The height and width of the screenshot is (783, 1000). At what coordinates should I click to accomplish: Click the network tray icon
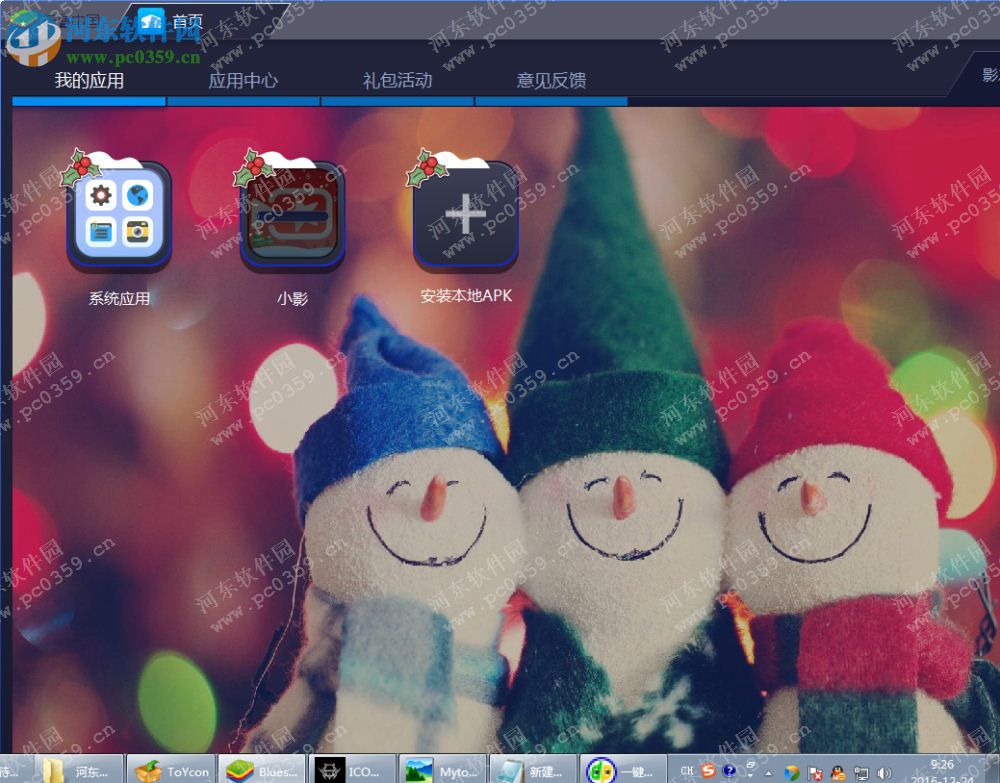tap(861, 773)
